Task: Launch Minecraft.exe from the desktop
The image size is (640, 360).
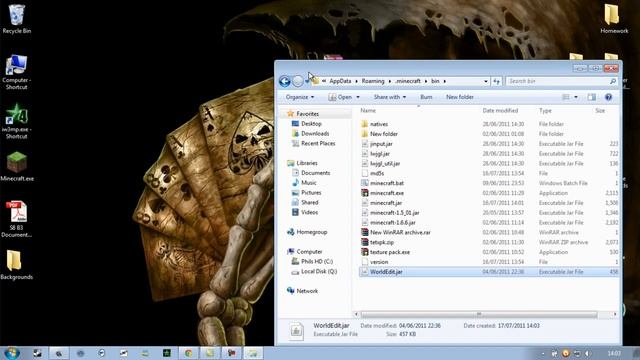Action: point(17,166)
